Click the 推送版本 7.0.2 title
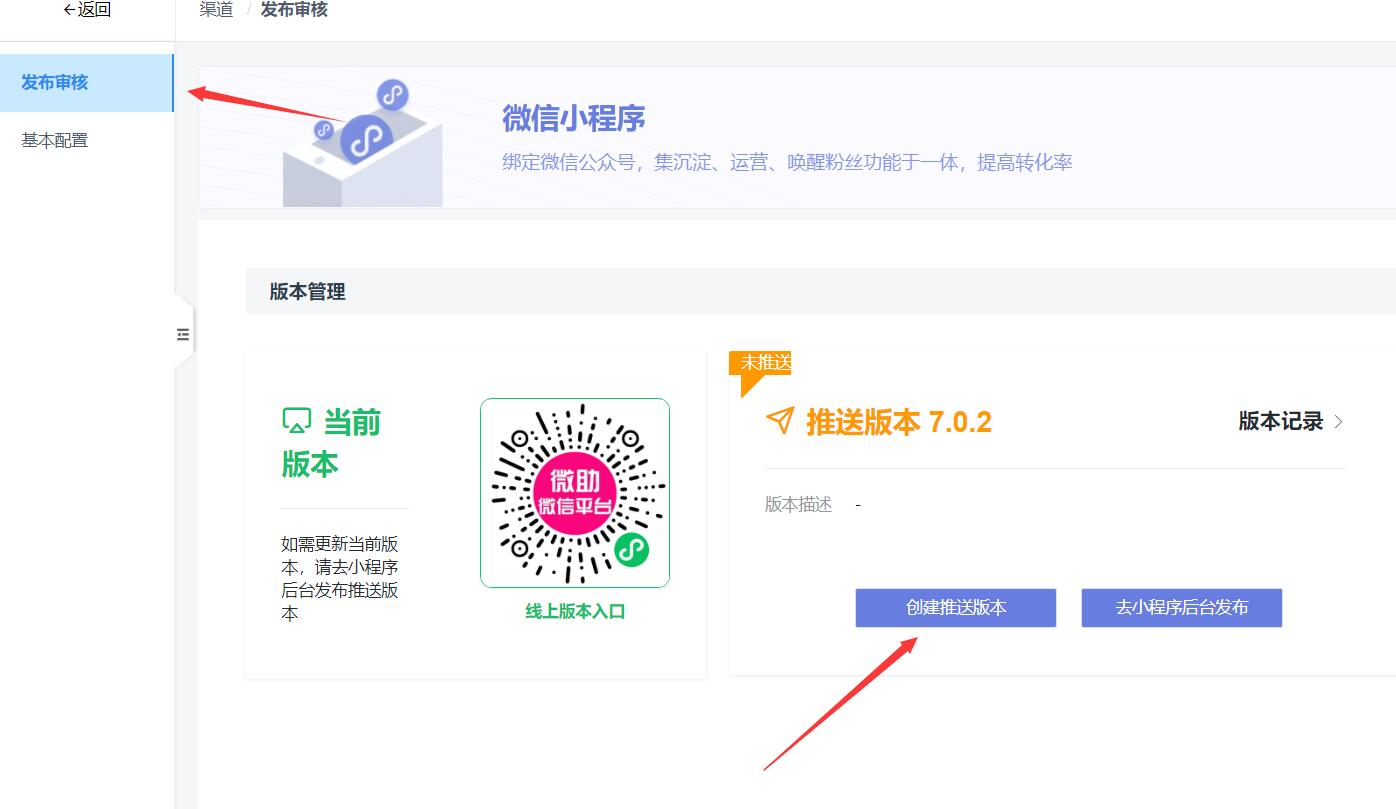 point(899,422)
